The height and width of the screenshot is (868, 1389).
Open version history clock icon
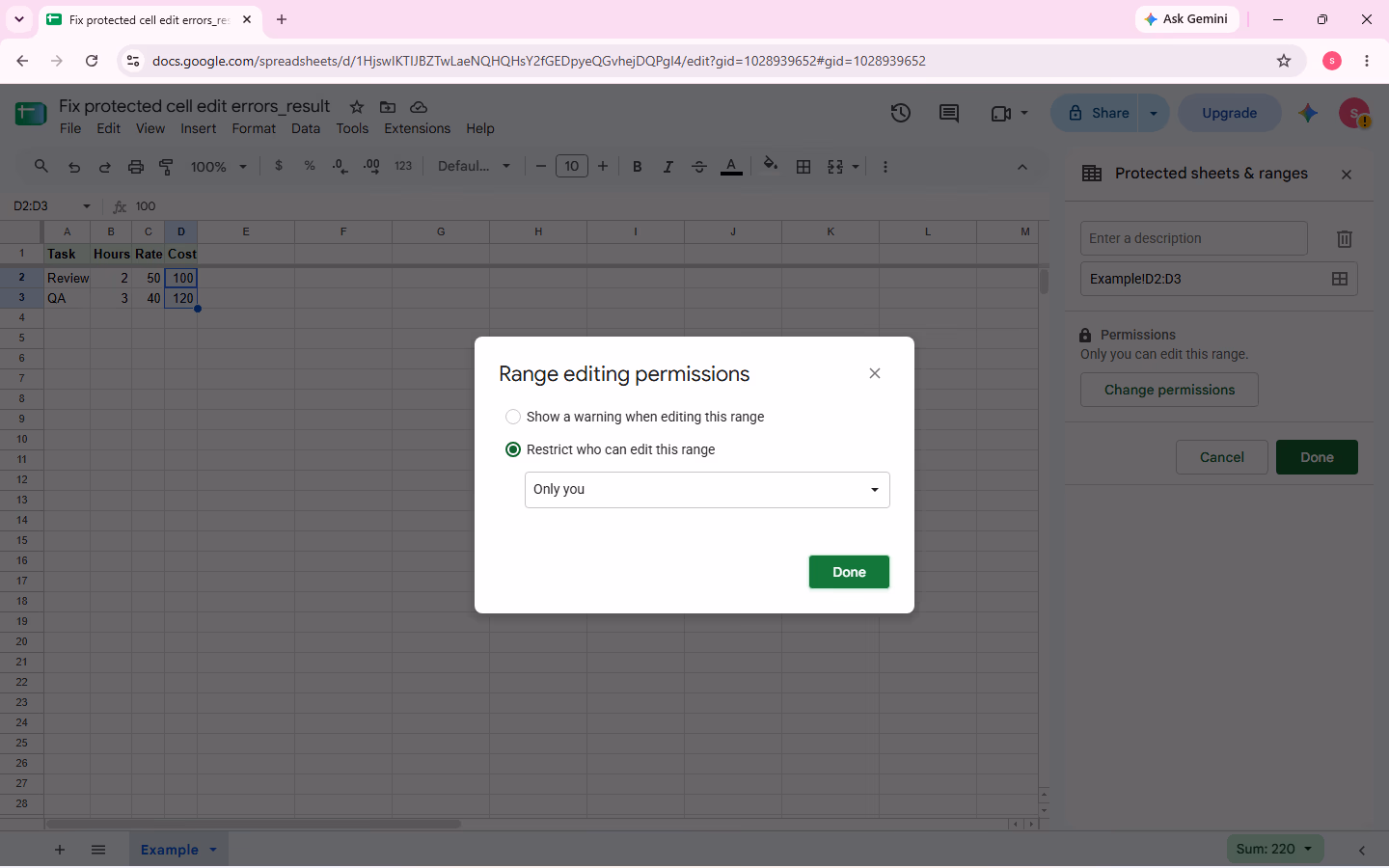[901, 113]
